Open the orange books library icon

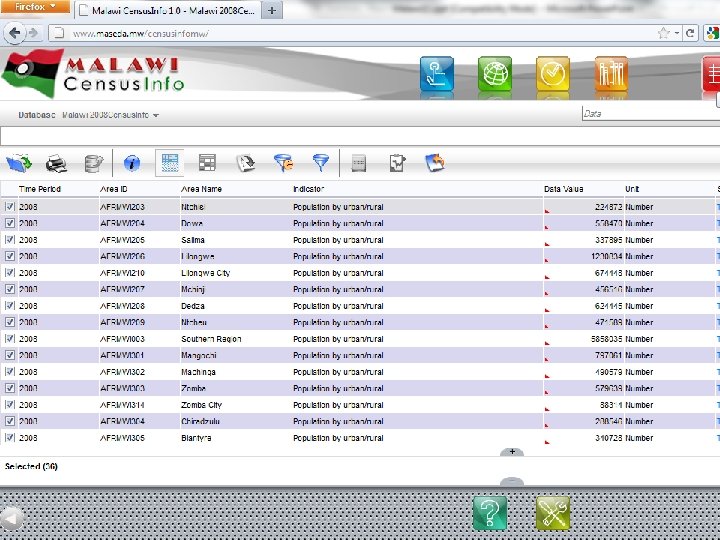tap(611, 74)
